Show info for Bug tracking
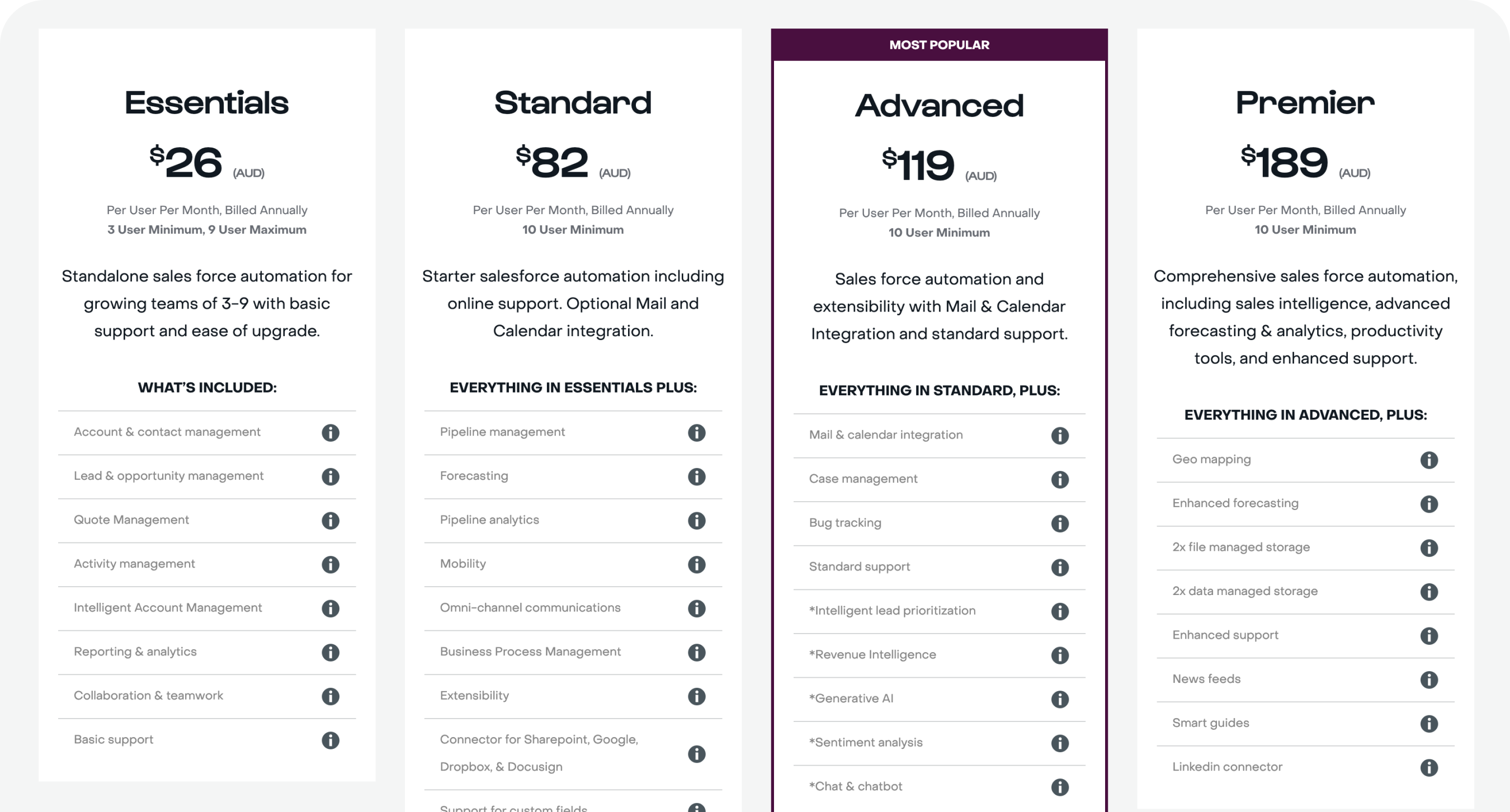Screen dimensions: 1510x812 point(1060,523)
